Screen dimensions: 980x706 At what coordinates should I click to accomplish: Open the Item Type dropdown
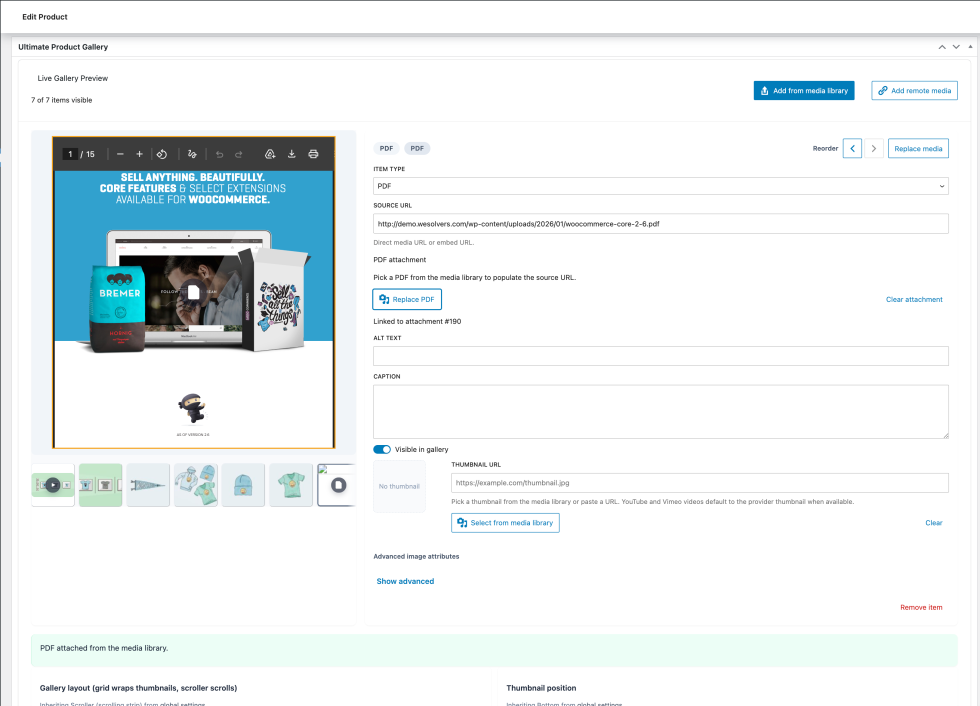[661, 186]
